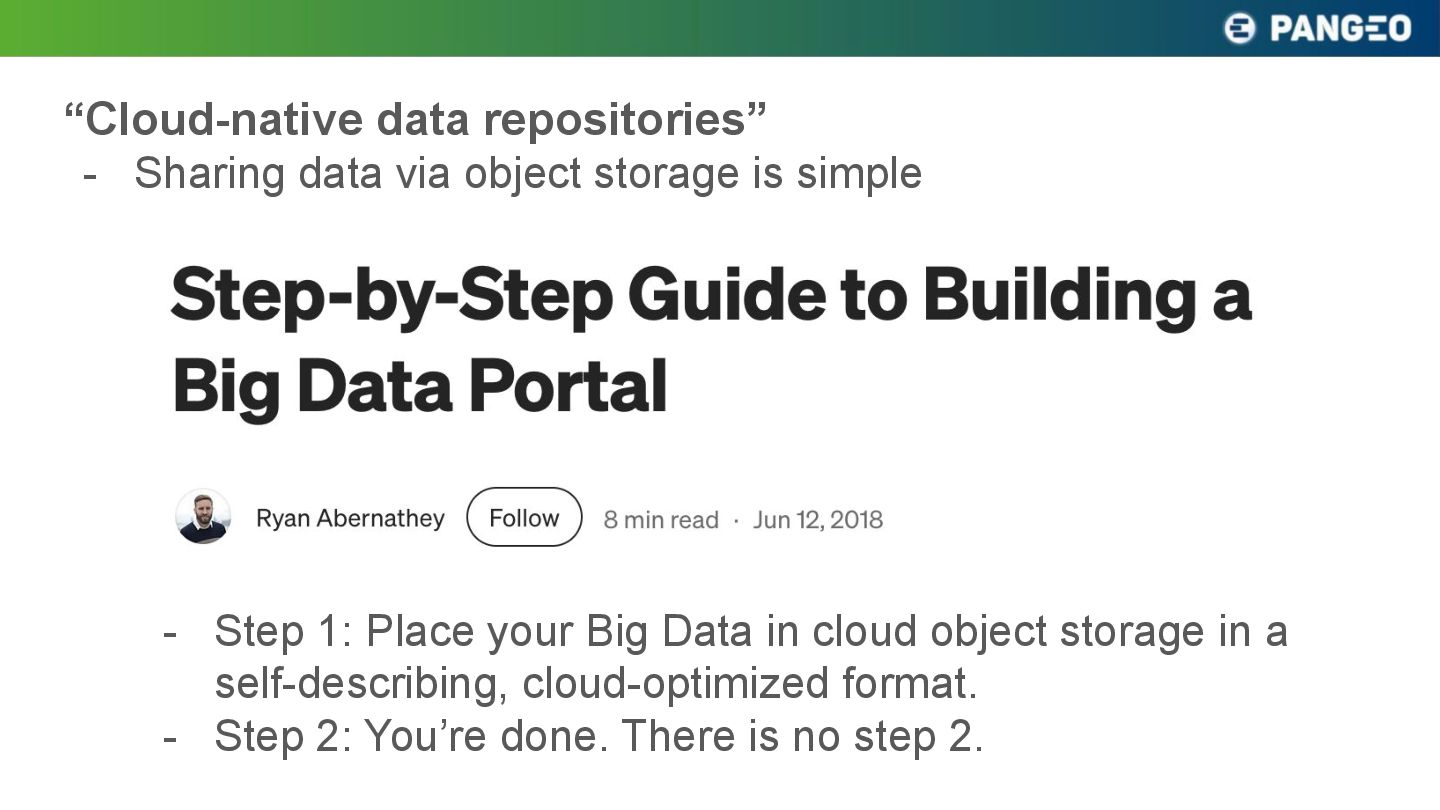Click the PANGEO brand text
The image size is (1440, 810).
1340,28
